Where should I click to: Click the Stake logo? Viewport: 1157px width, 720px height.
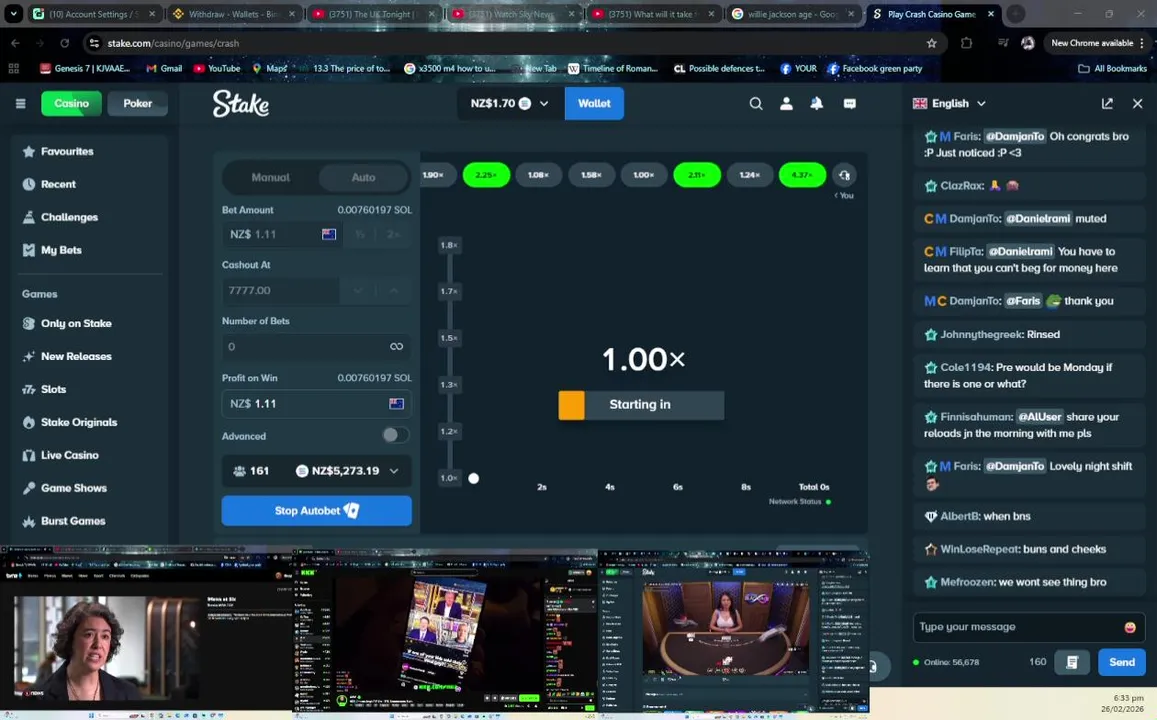(241, 103)
